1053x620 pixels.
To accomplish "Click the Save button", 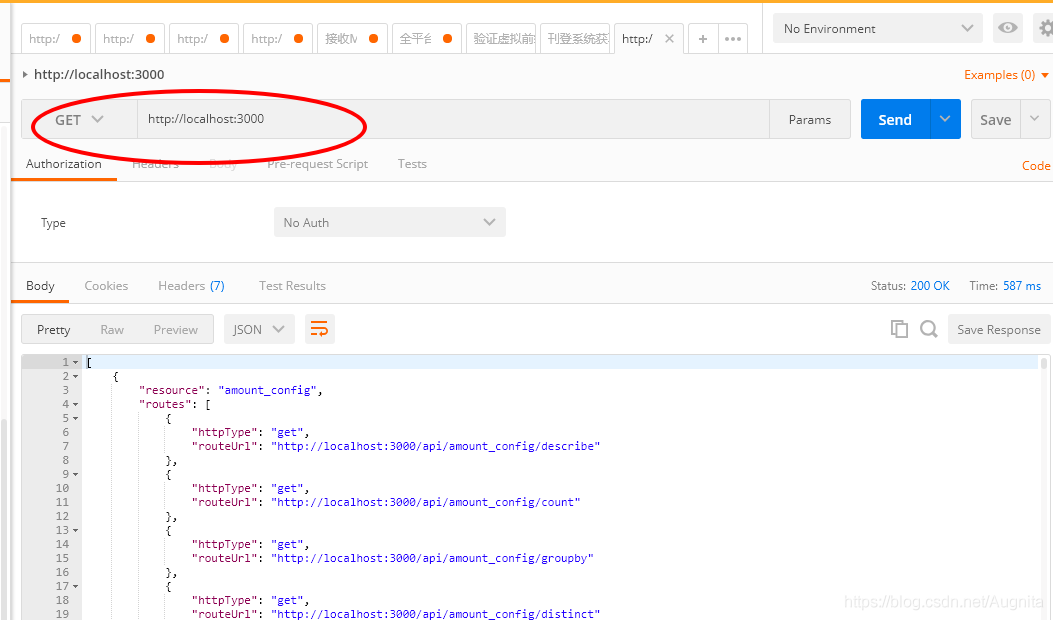I will (995, 119).
